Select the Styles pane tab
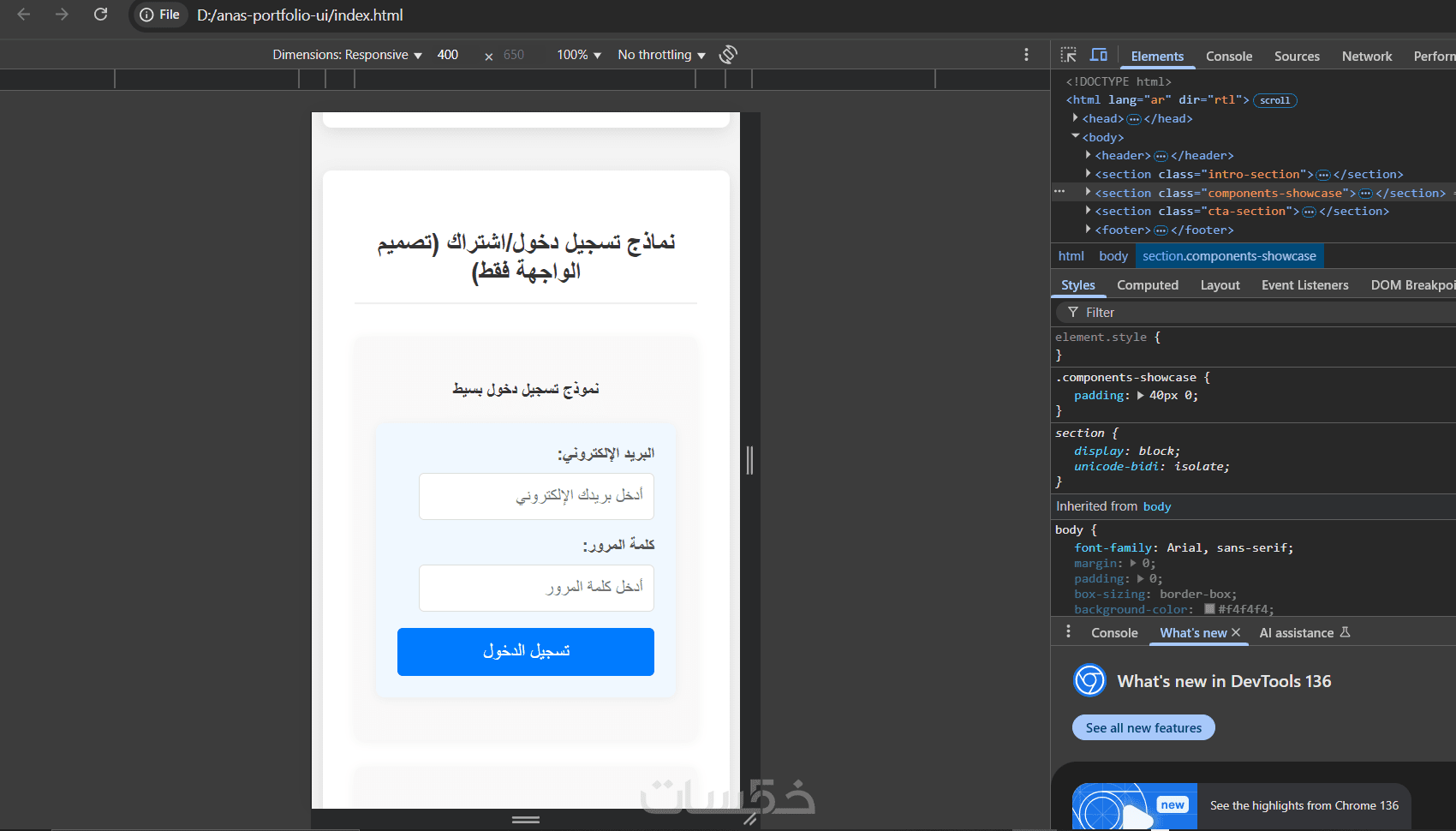This screenshot has width=1456, height=831. click(x=1078, y=285)
